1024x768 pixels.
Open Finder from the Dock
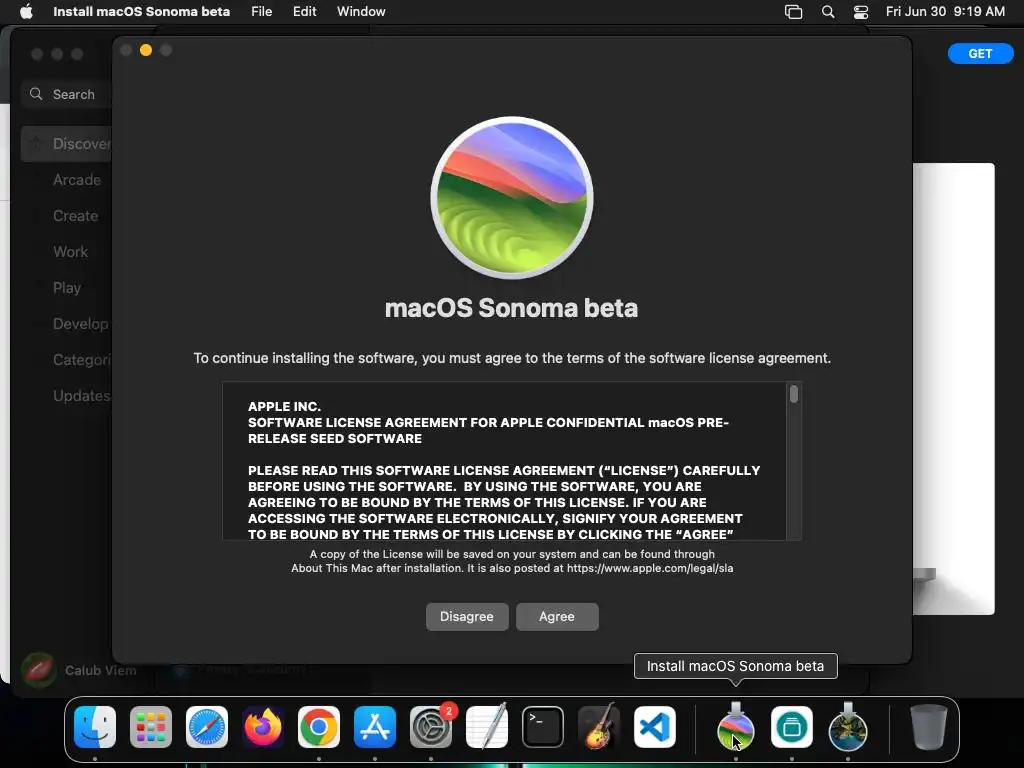[x=95, y=727]
